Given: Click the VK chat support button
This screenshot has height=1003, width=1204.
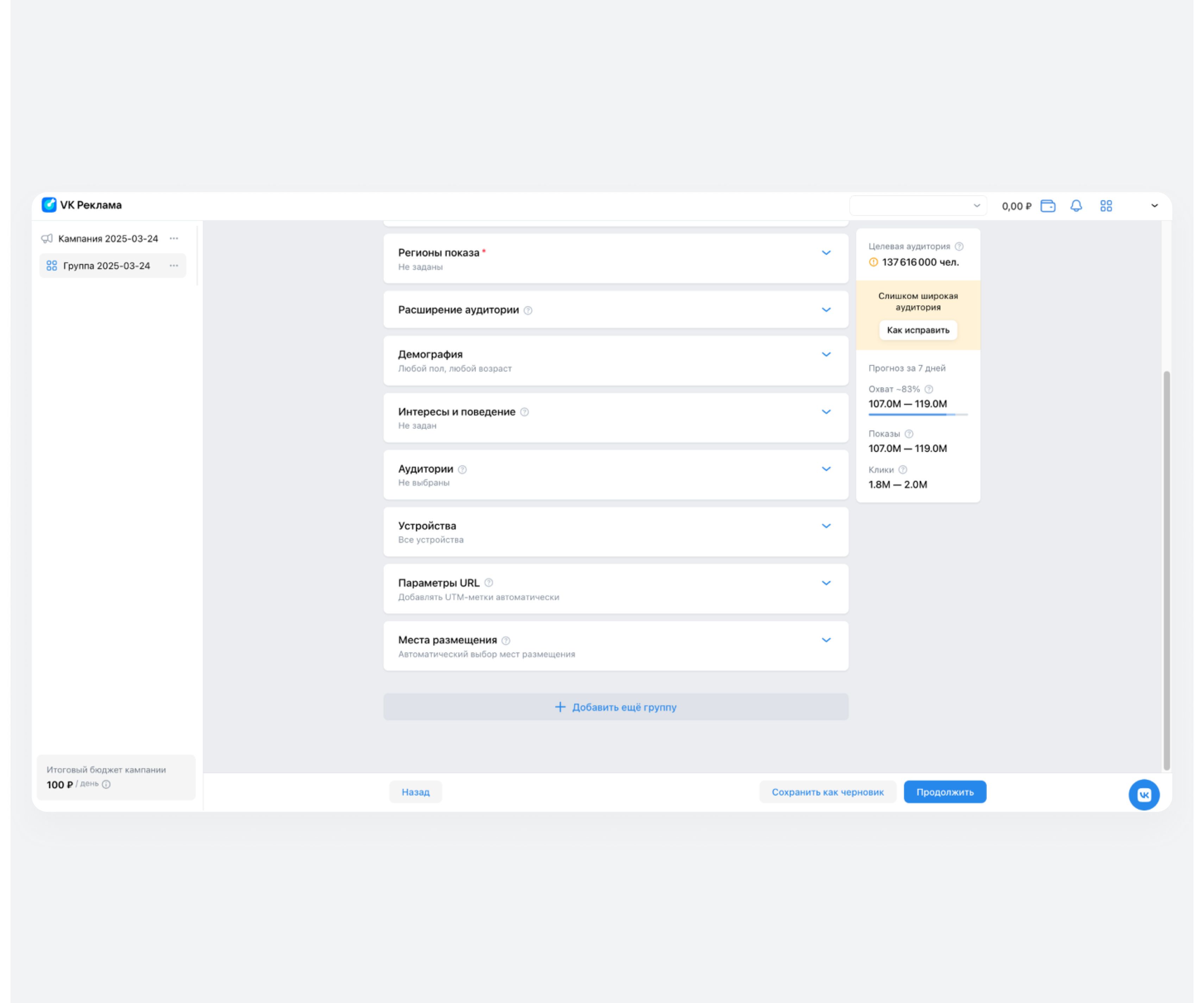Looking at the screenshot, I should pos(1144,794).
